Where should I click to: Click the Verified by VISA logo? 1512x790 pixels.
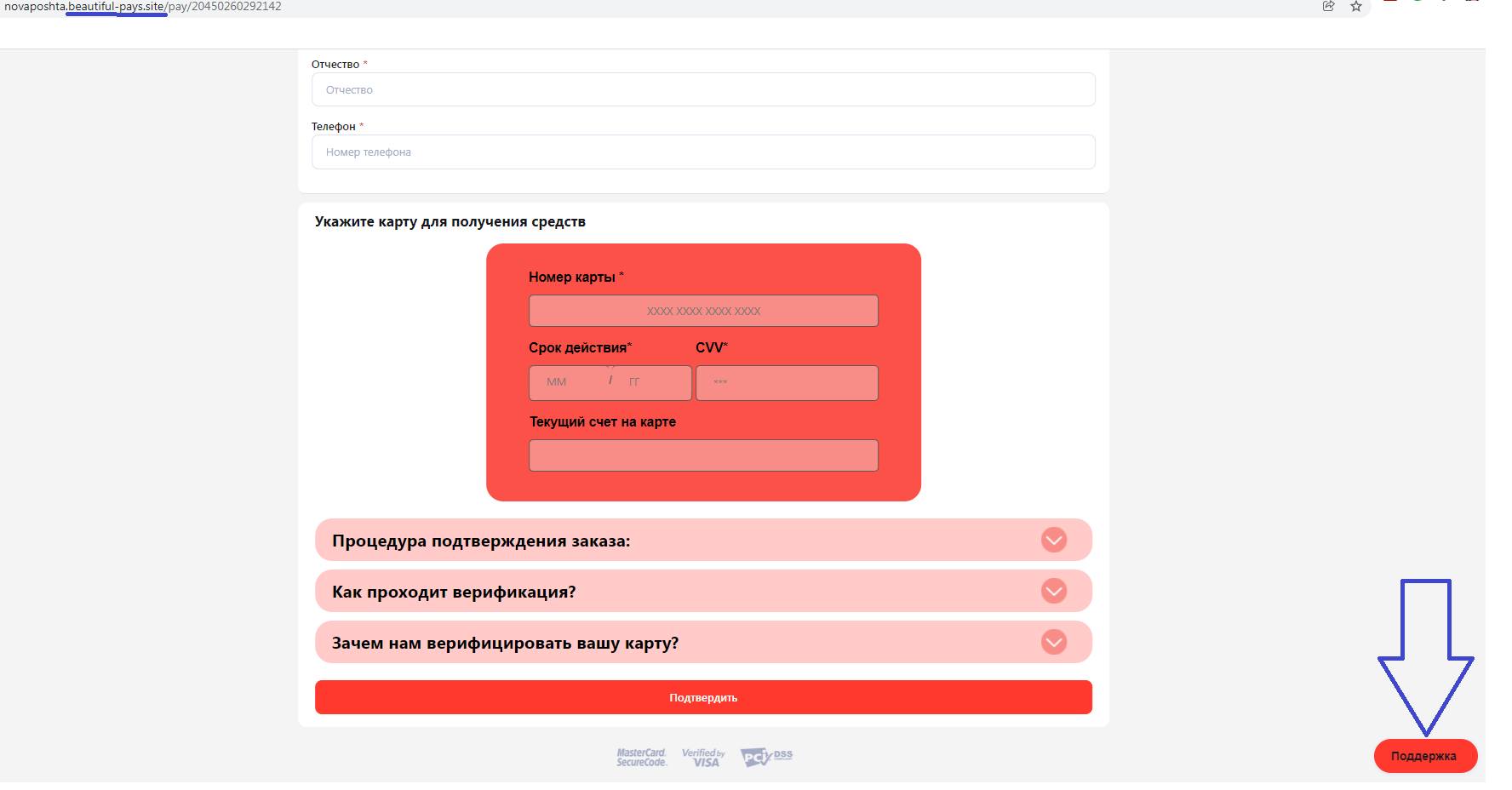click(703, 757)
